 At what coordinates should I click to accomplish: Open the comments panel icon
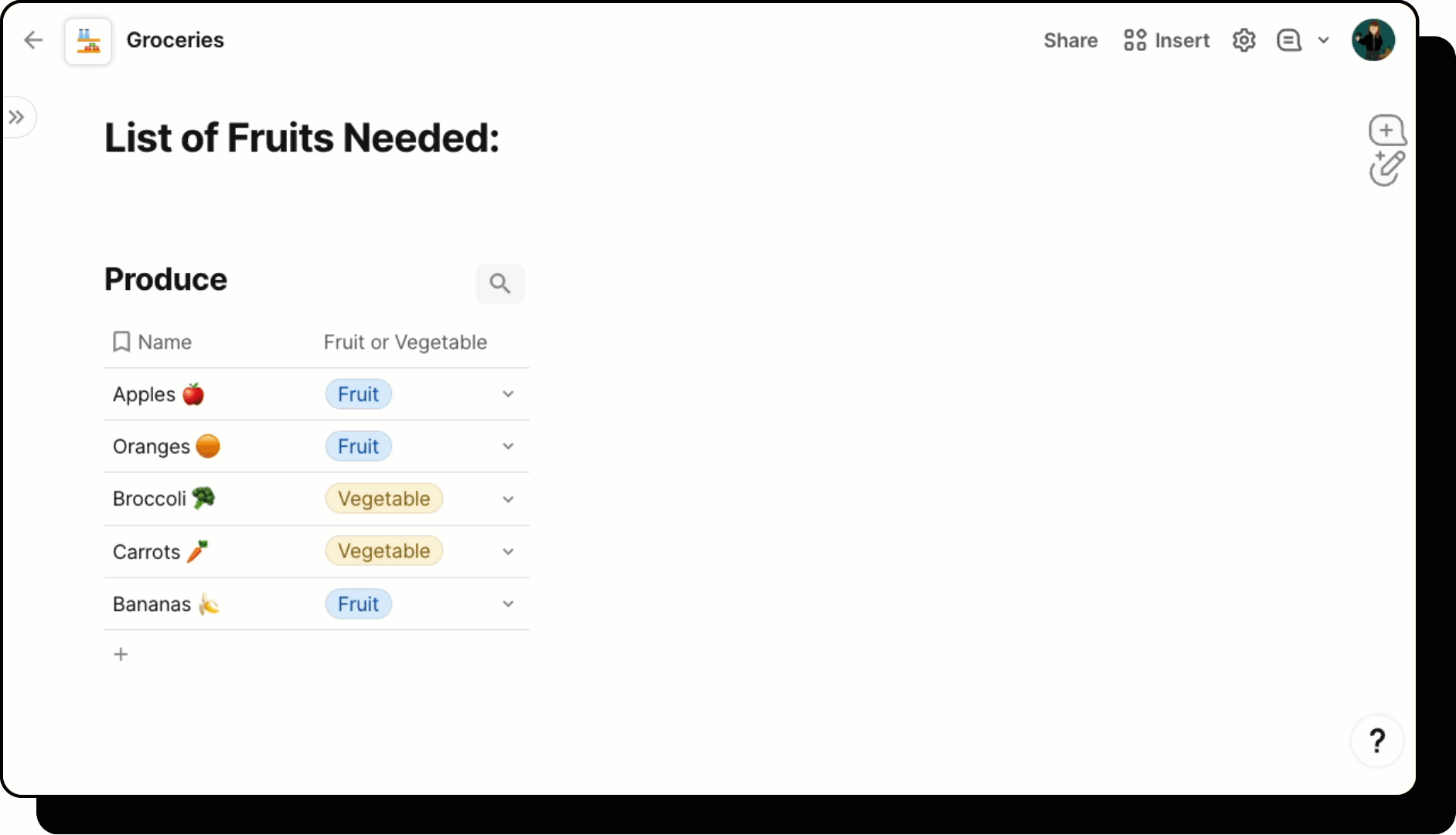[x=1289, y=40]
